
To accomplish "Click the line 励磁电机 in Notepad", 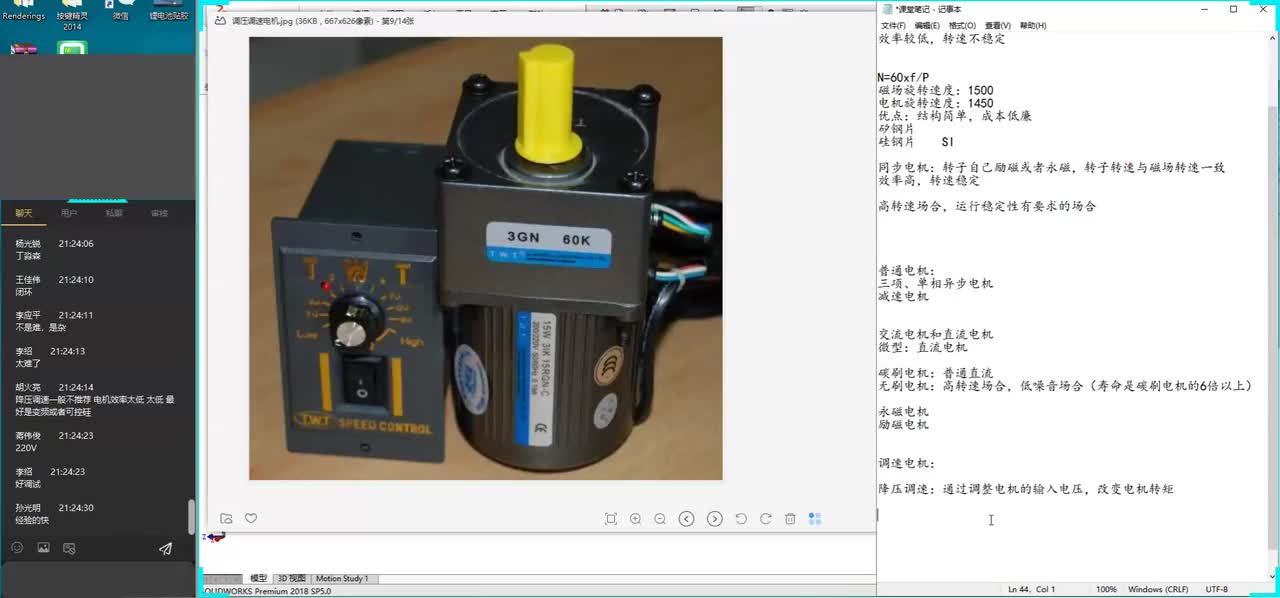I will [903, 425].
